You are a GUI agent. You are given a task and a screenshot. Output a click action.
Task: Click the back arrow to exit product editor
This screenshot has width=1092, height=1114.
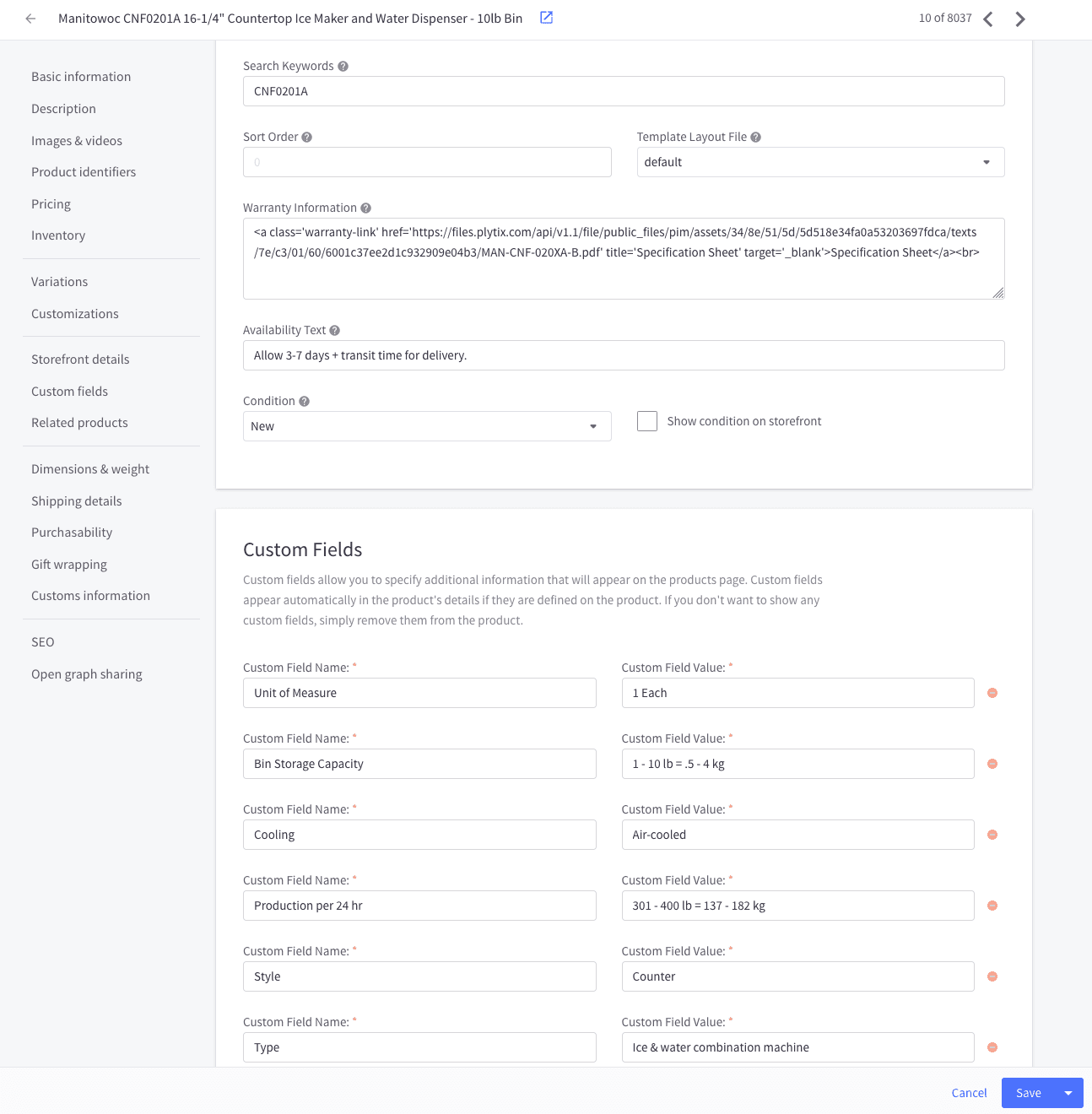coord(30,18)
